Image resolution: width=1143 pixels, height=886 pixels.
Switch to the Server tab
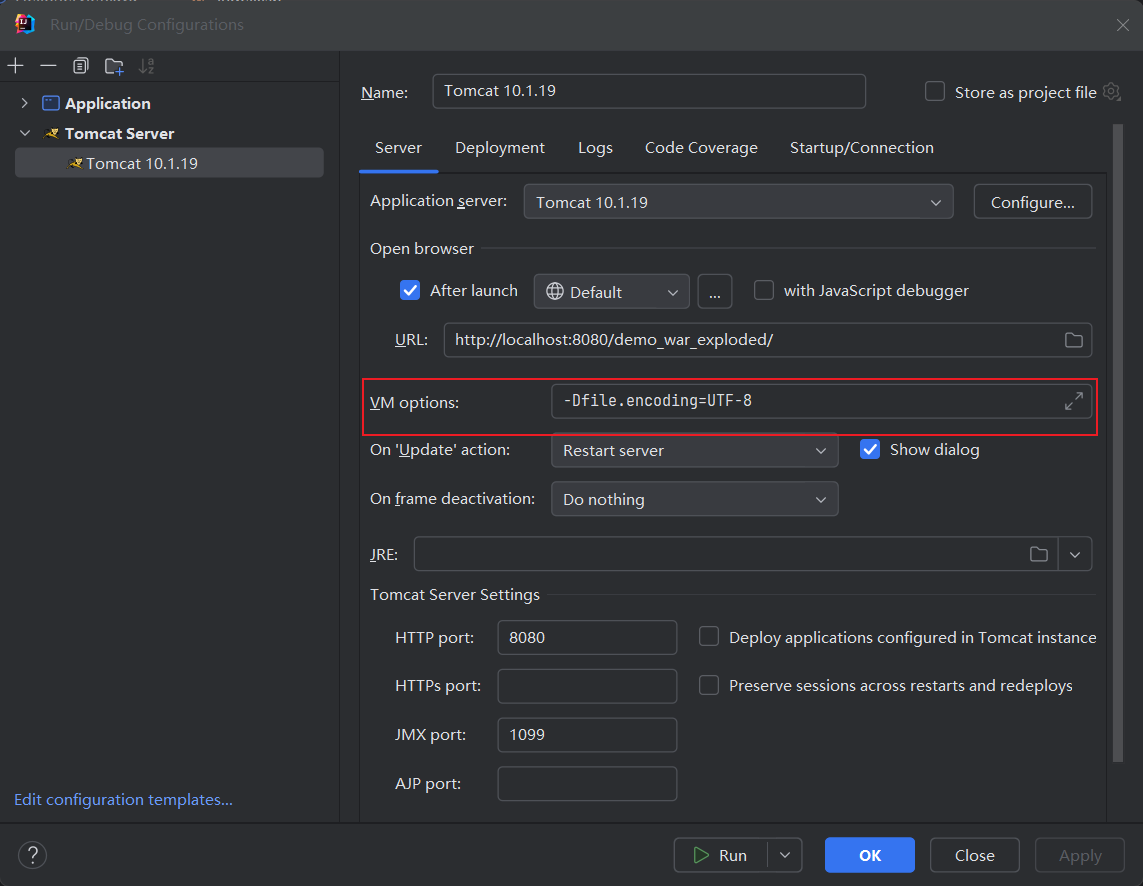coord(398,147)
